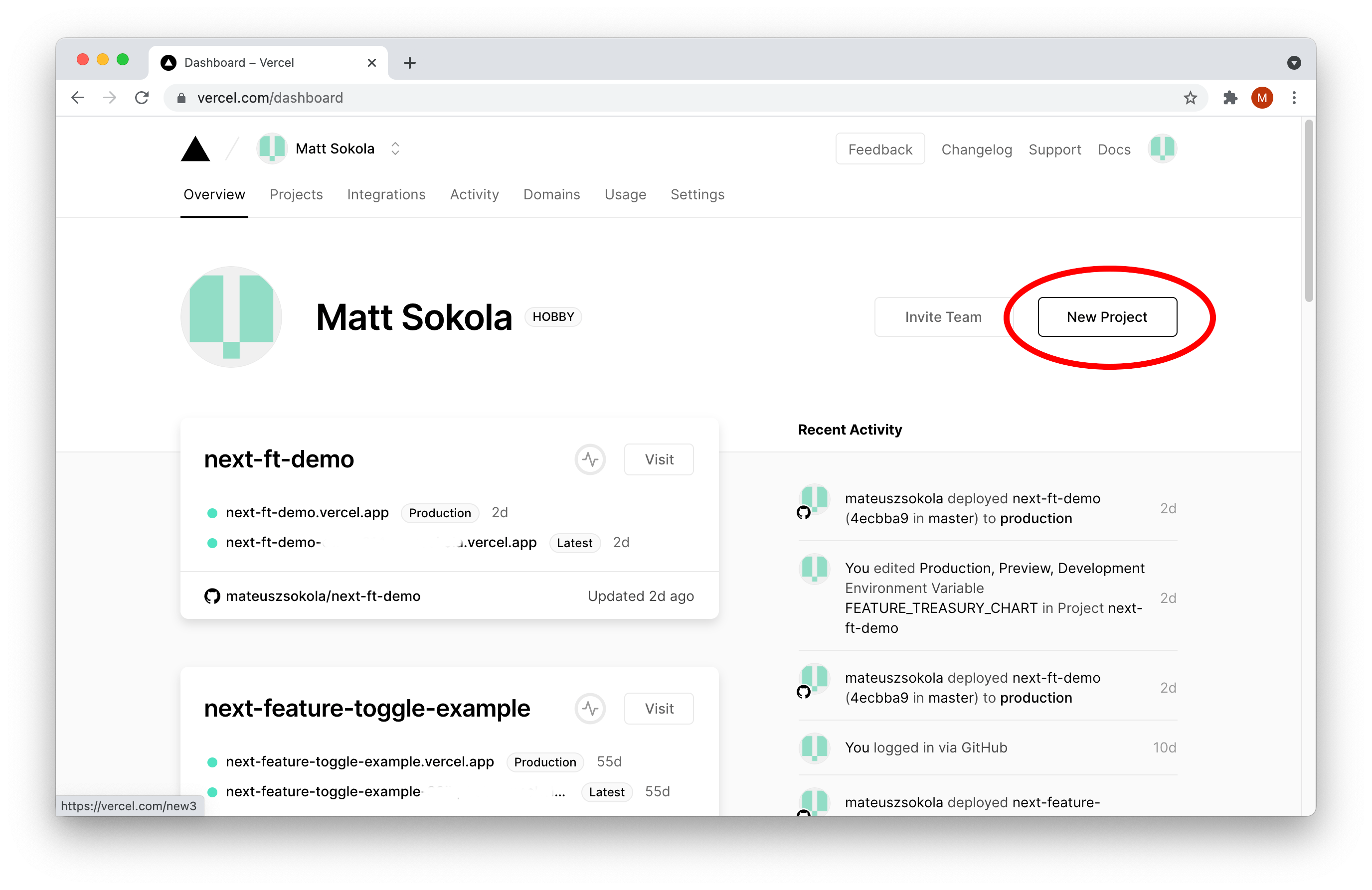Click GitHub icon beside mateuszsokola/next-ft-demo
The height and width of the screenshot is (890, 1372).
(212, 596)
